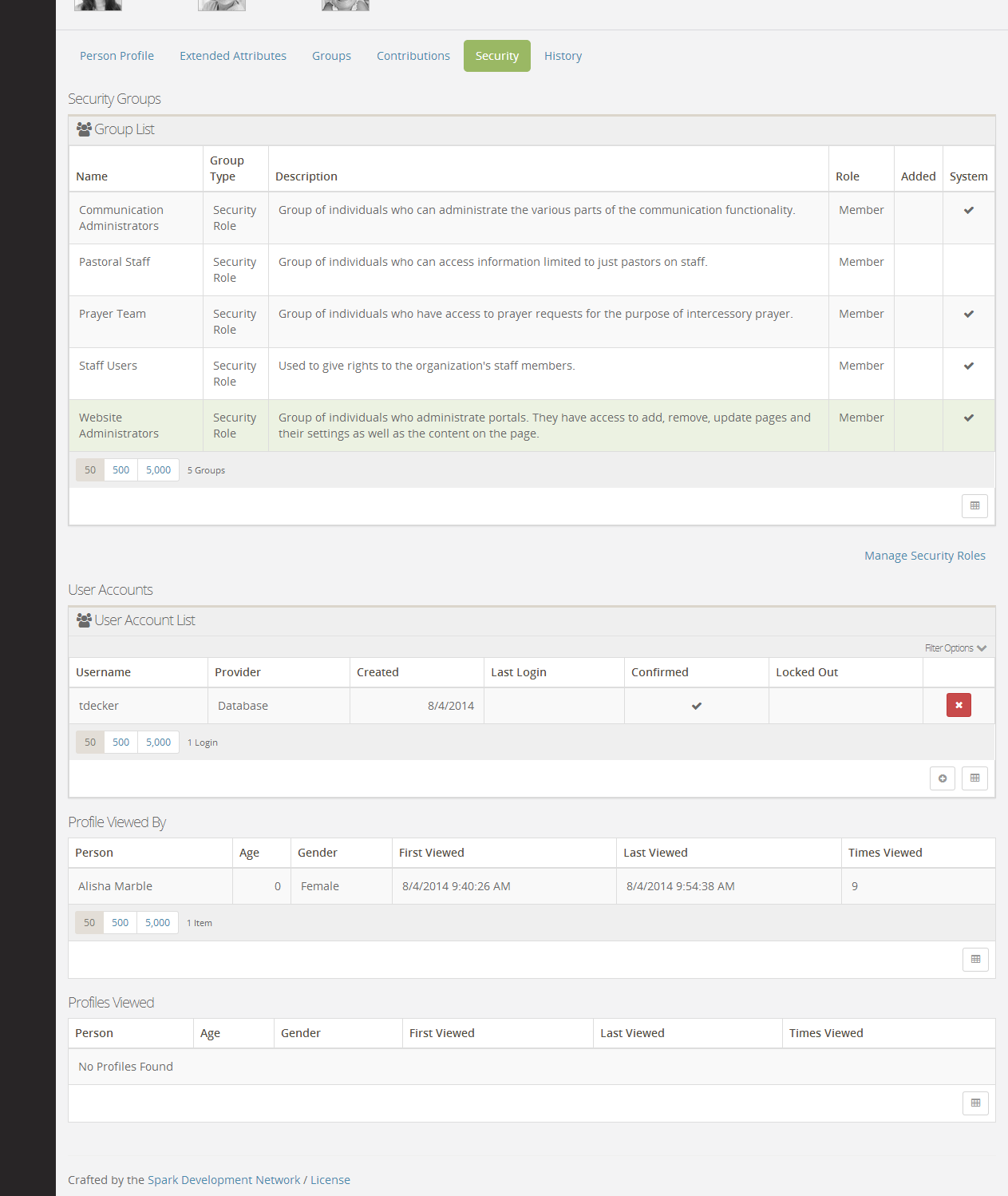Click the Confirmed checkmark for tdecker
1008x1196 pixels.
(x=697, y=706)
